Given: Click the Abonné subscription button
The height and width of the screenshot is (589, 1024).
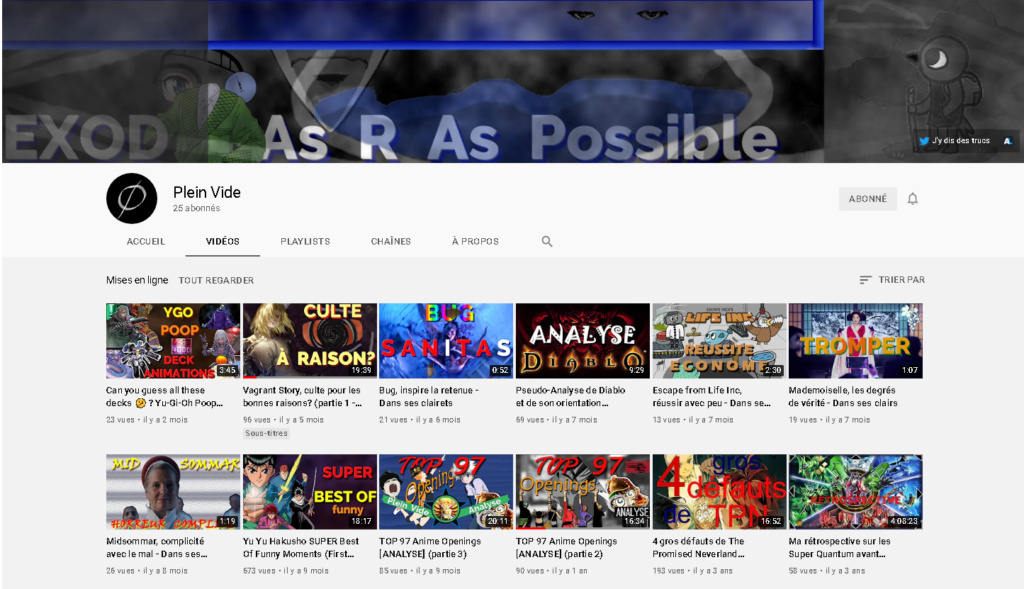Looking at the screenshot, I should (x=867, y=199).
